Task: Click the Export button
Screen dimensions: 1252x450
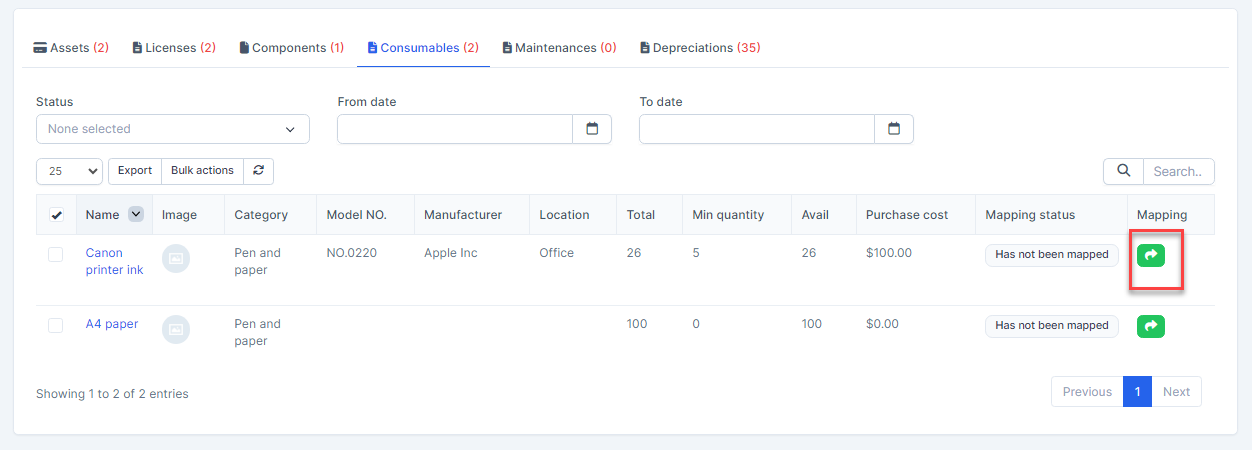Action: [x=135, y=171]
